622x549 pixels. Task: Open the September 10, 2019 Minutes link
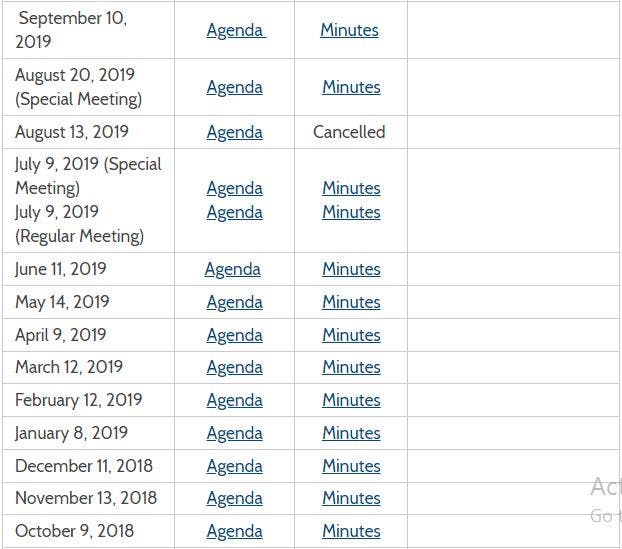(349, 30)
